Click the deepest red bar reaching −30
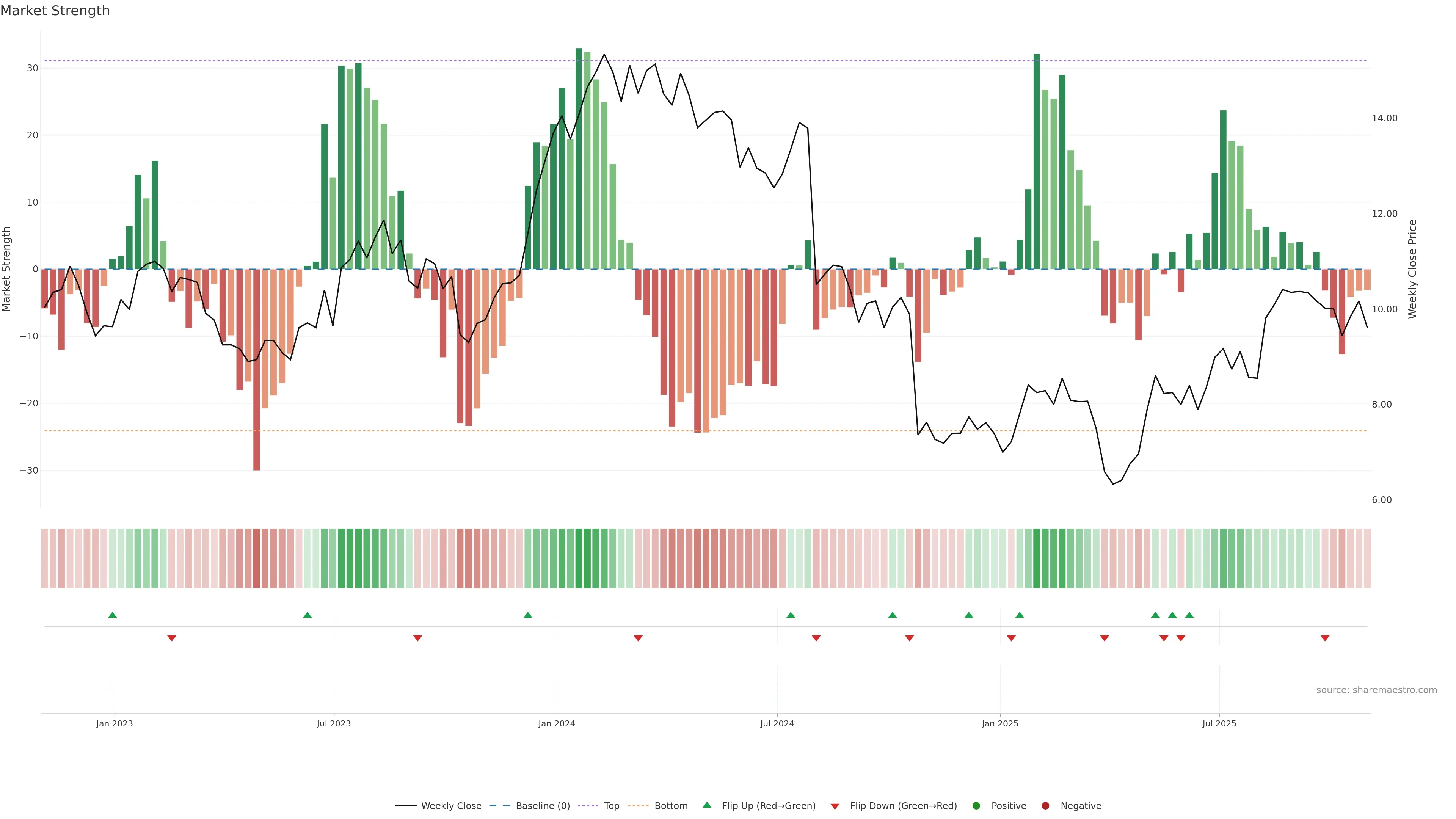Image resolution: width=1456 pixels, height=819 pixels. [257, 395]
